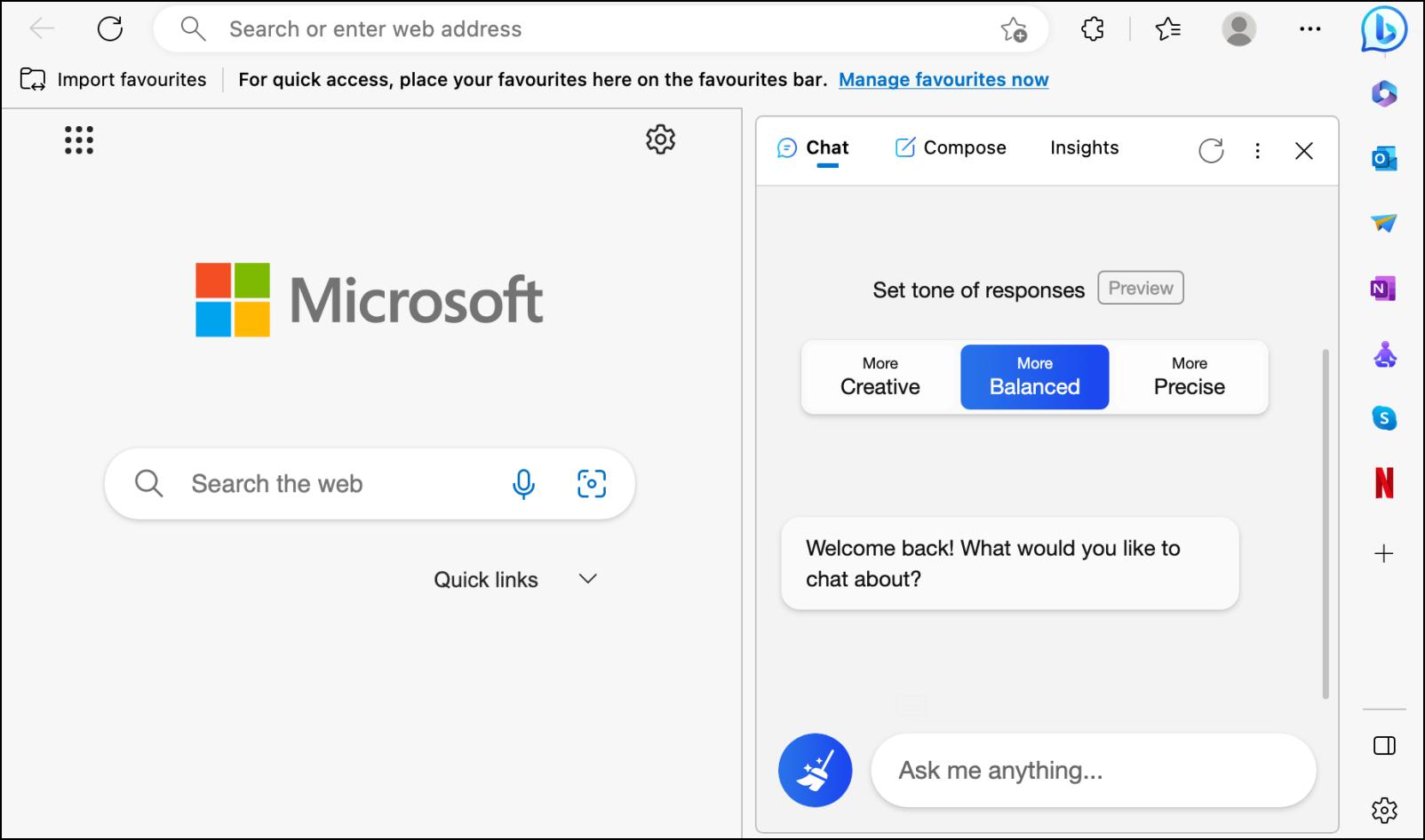Open Netflix sidebar icon
Image resolution: width=1425 pixels, height=840 pixels.
click(x=1384, y=483)
